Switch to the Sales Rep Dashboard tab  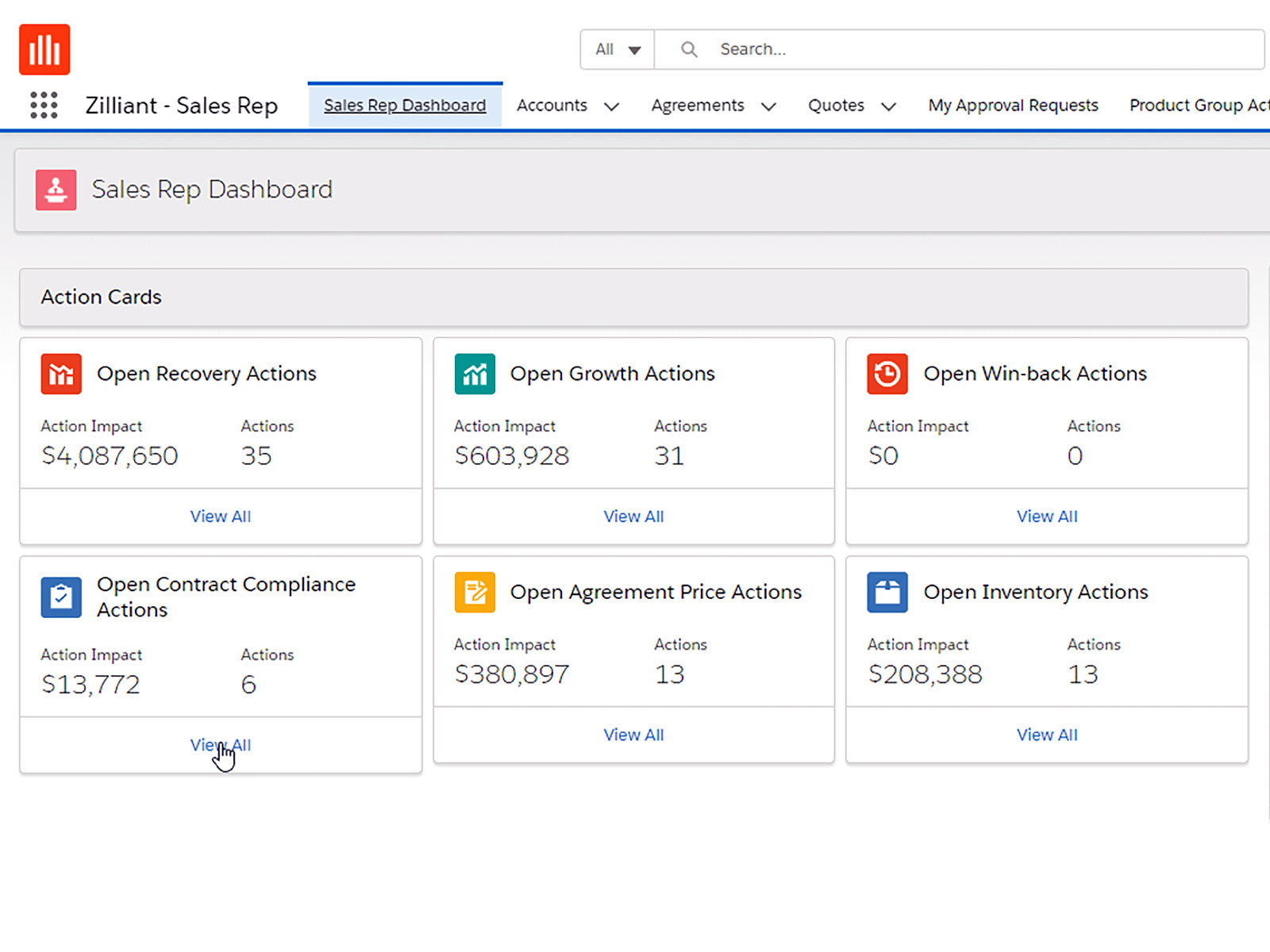pyautogui.click(x=405, y=106)
